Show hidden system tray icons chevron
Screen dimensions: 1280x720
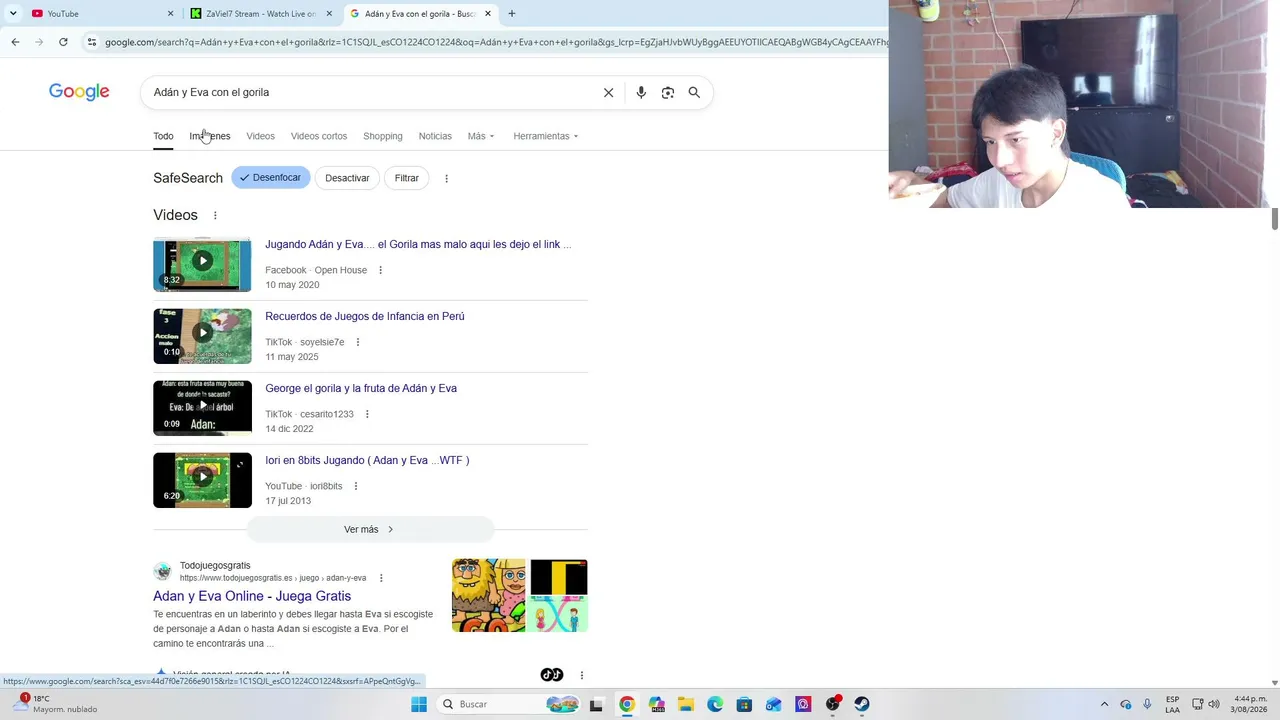(x=1104, y=704)
